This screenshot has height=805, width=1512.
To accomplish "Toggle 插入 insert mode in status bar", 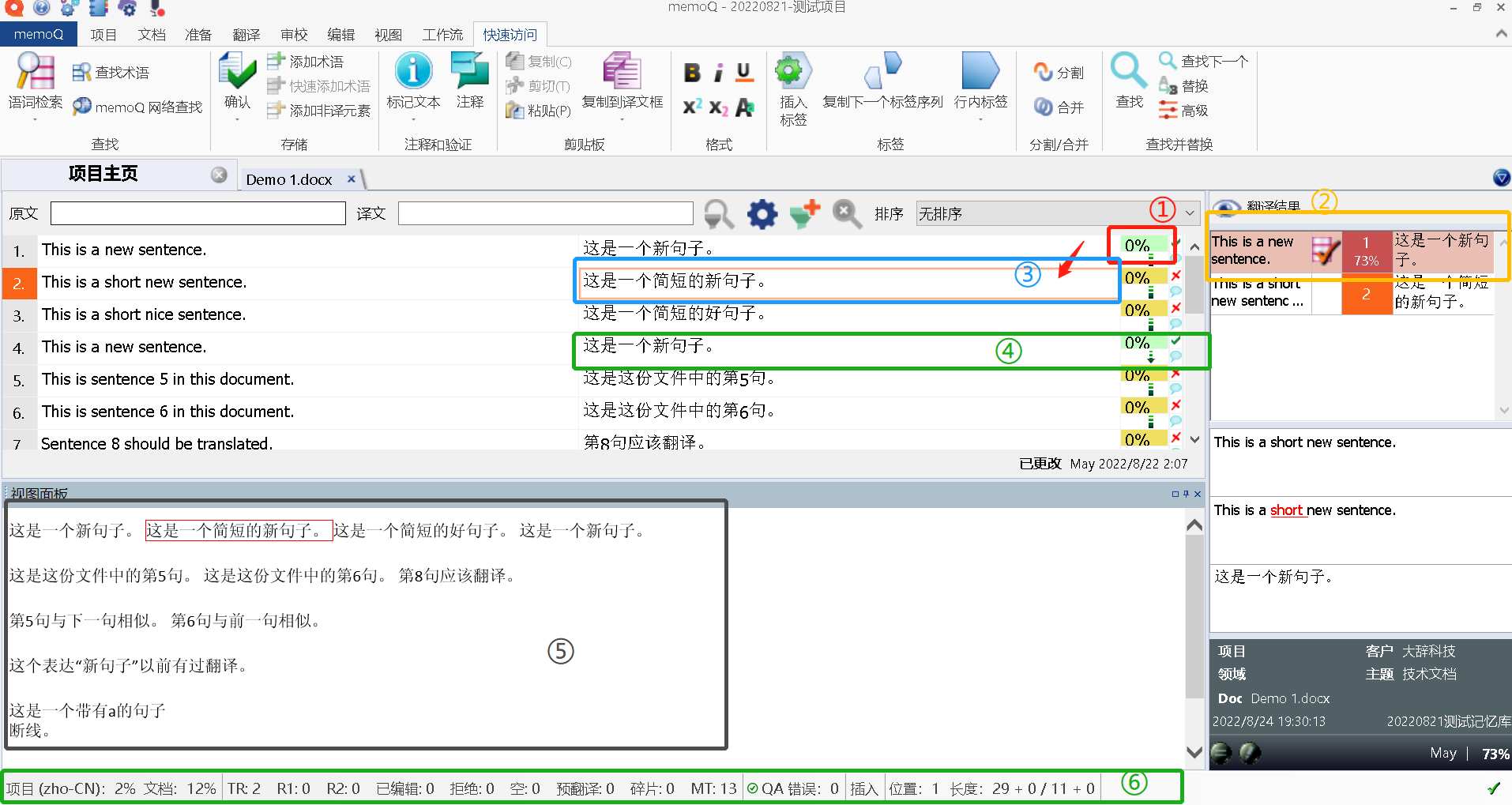I will (864, 788).
